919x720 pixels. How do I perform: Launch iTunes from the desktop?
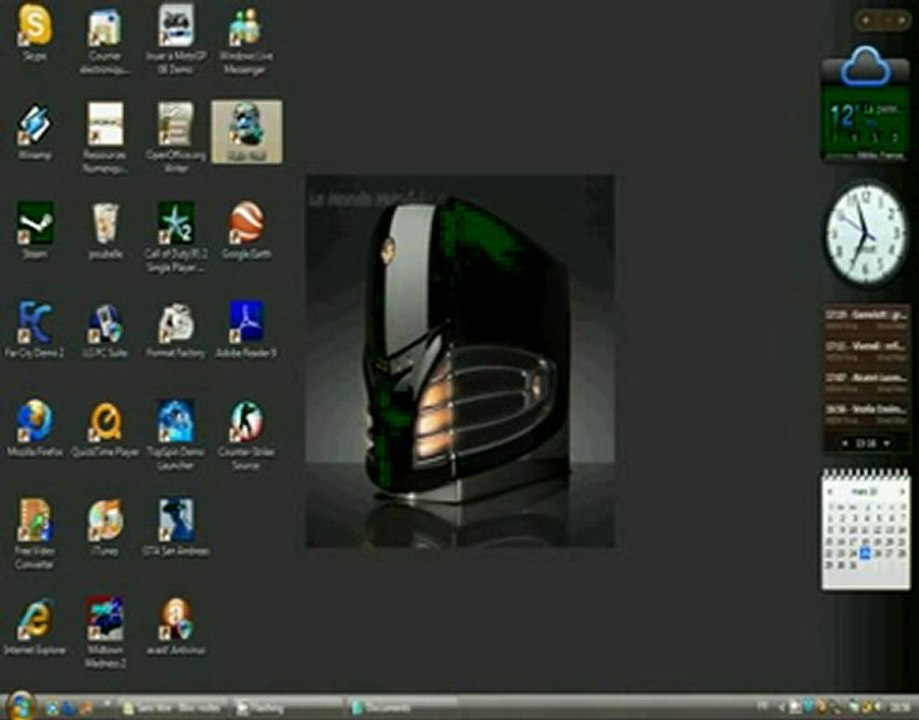click(x=105, y=527)
